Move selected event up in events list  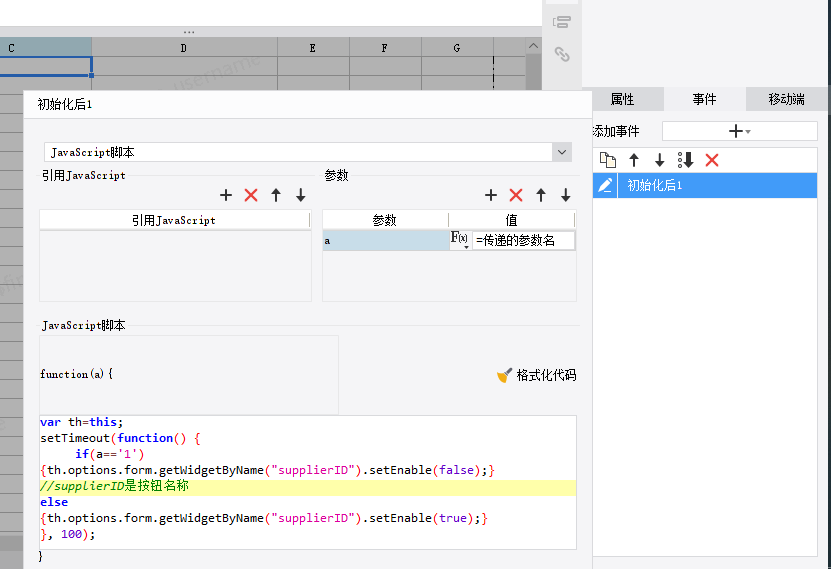(633, 160)
